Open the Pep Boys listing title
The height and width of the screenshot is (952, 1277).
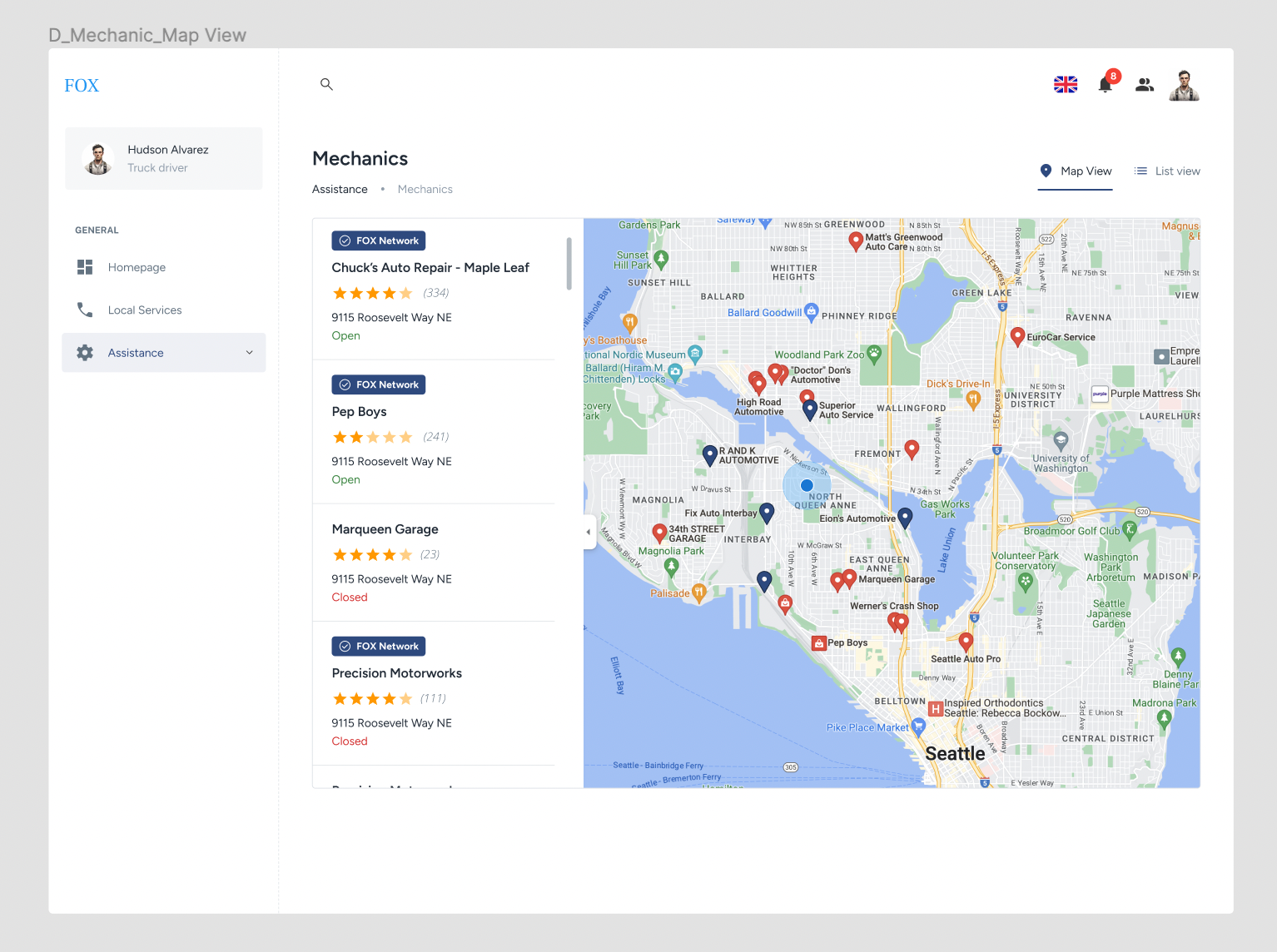359,411
